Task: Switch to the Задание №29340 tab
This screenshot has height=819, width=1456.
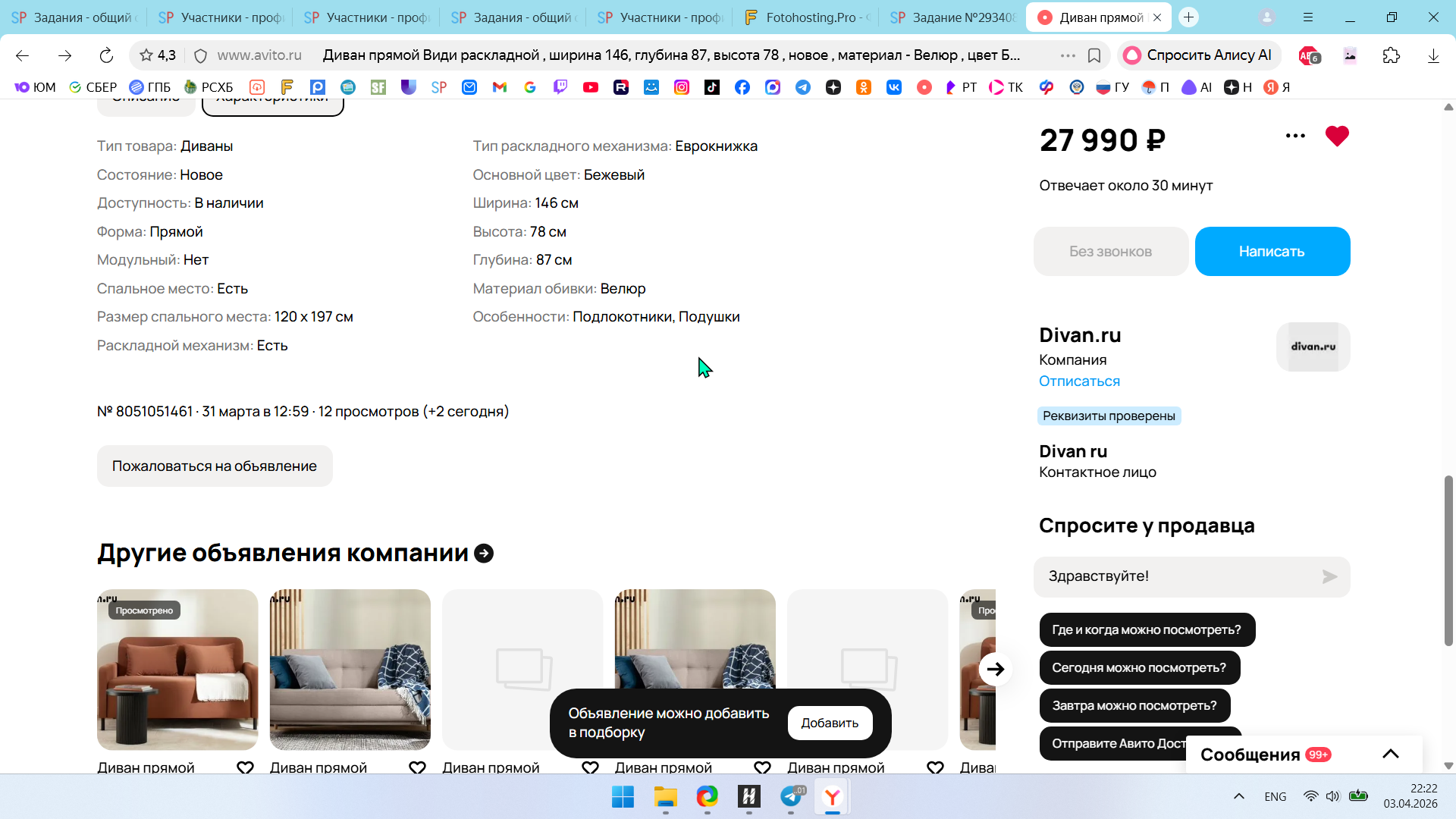Action: [x=953, y=17]
